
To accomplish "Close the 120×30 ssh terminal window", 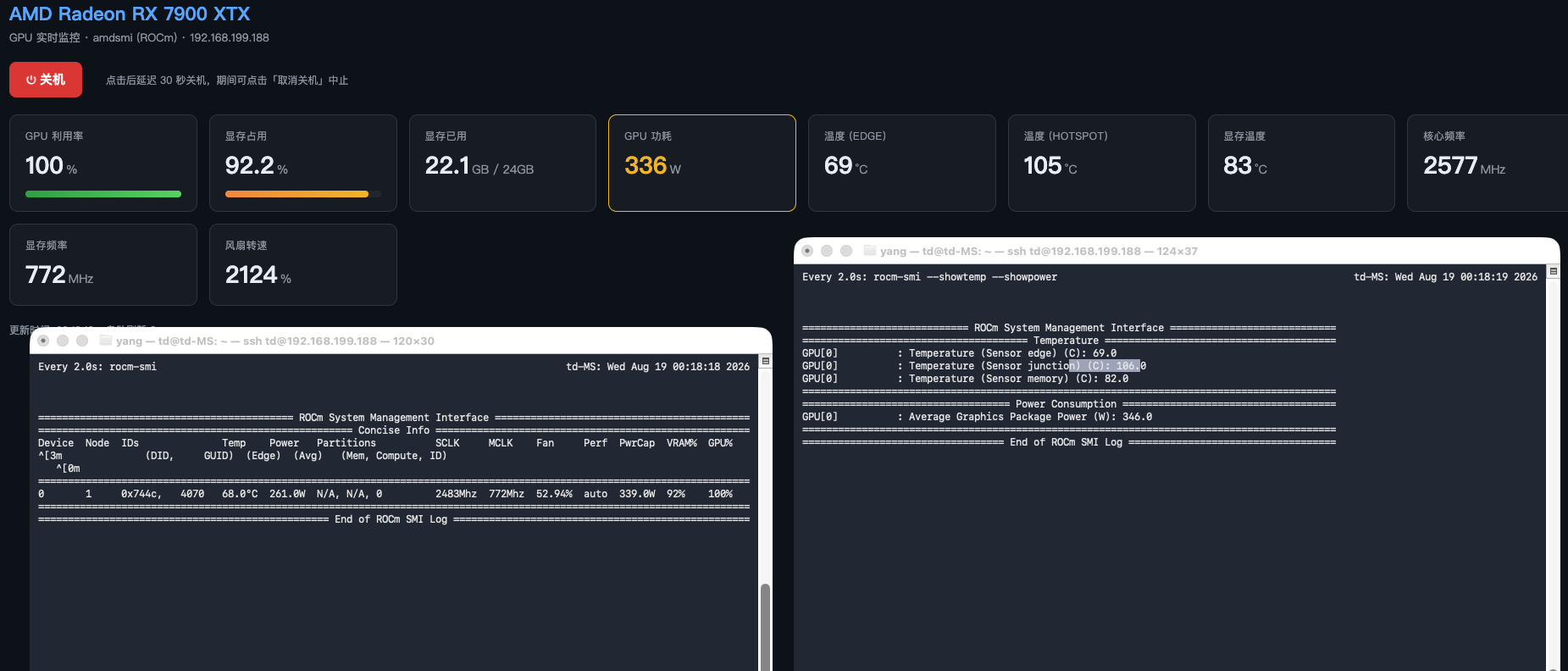I will click(x=43, y=341).
